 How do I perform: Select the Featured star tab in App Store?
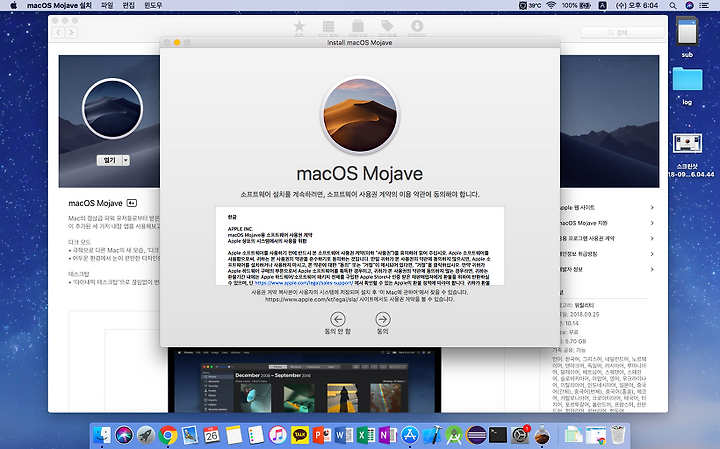[x=299, y=28]
